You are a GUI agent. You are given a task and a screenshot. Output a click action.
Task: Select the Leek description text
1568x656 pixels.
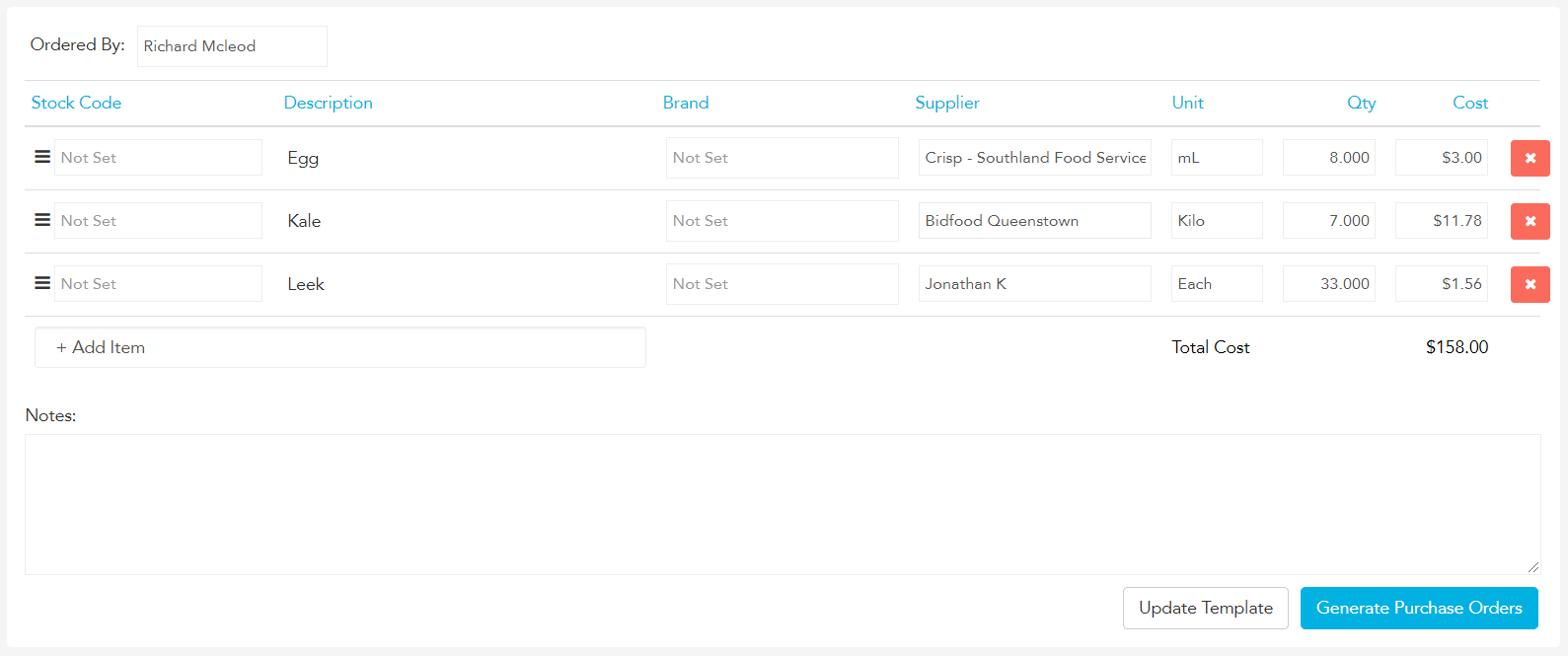pos(306,284)
